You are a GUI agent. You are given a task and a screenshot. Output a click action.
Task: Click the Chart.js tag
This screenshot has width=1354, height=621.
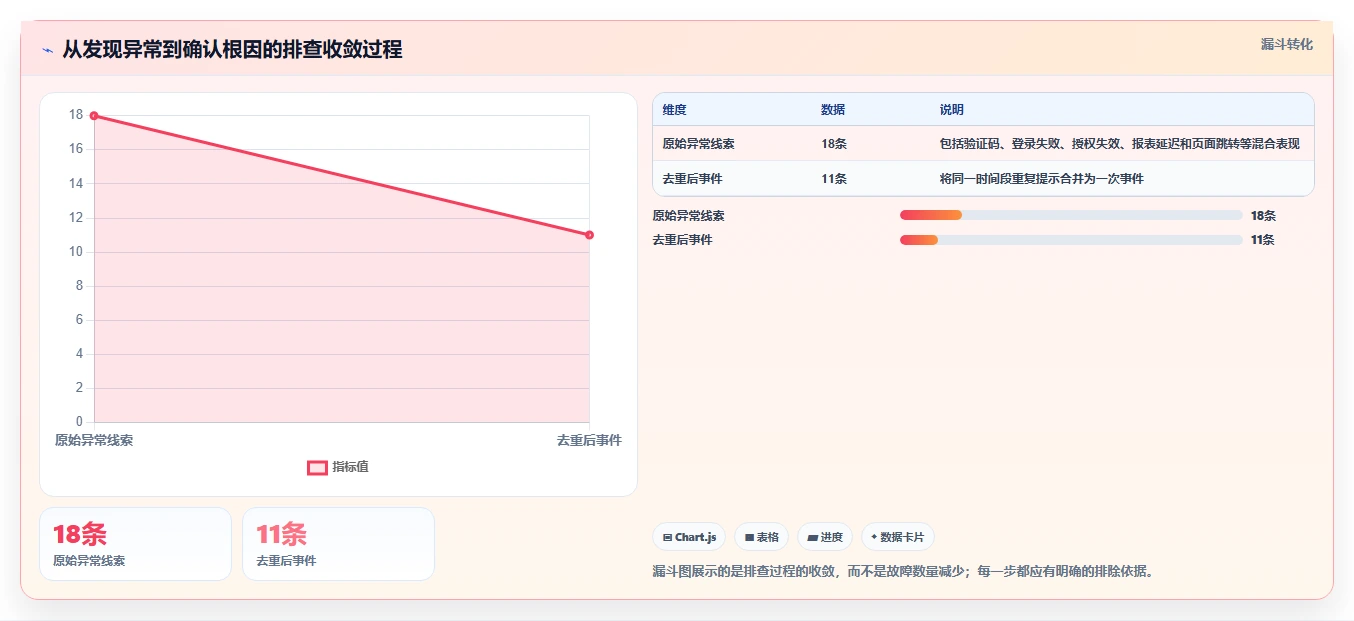pos(689,537)
